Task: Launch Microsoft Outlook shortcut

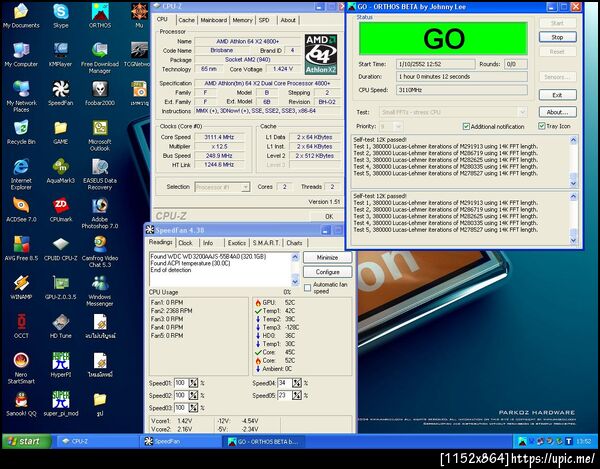Action: [x=100, y=136]
